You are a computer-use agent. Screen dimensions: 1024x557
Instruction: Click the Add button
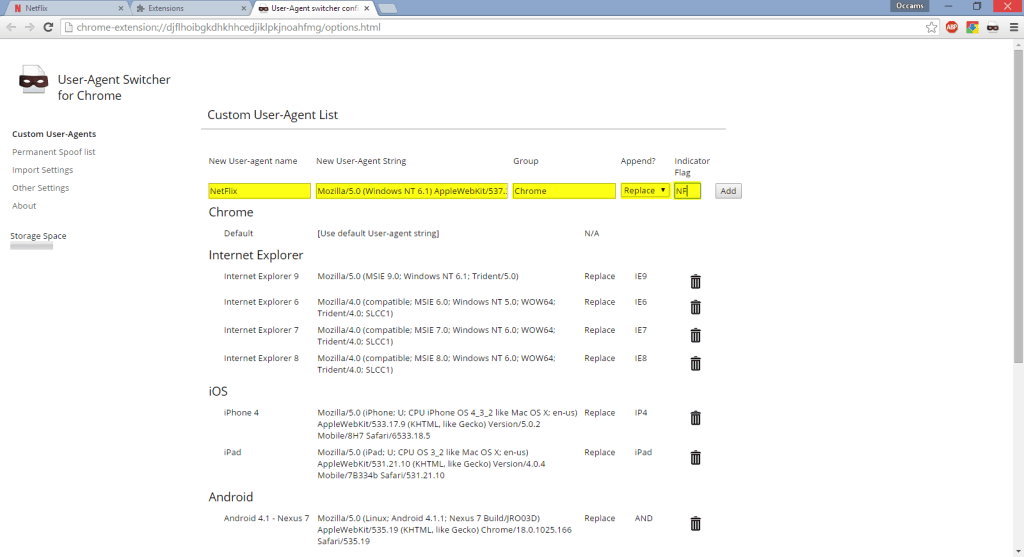click(x=728, y=191)
